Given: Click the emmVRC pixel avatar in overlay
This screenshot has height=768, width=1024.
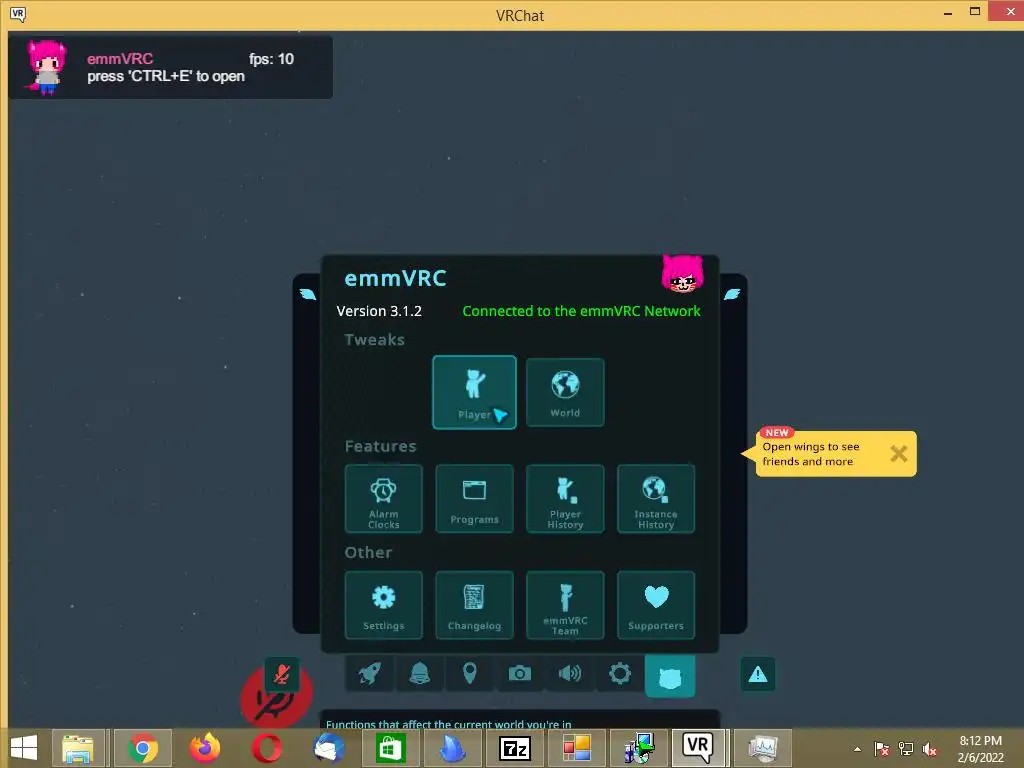Looking at the screenshot, I should pos(46,67).
